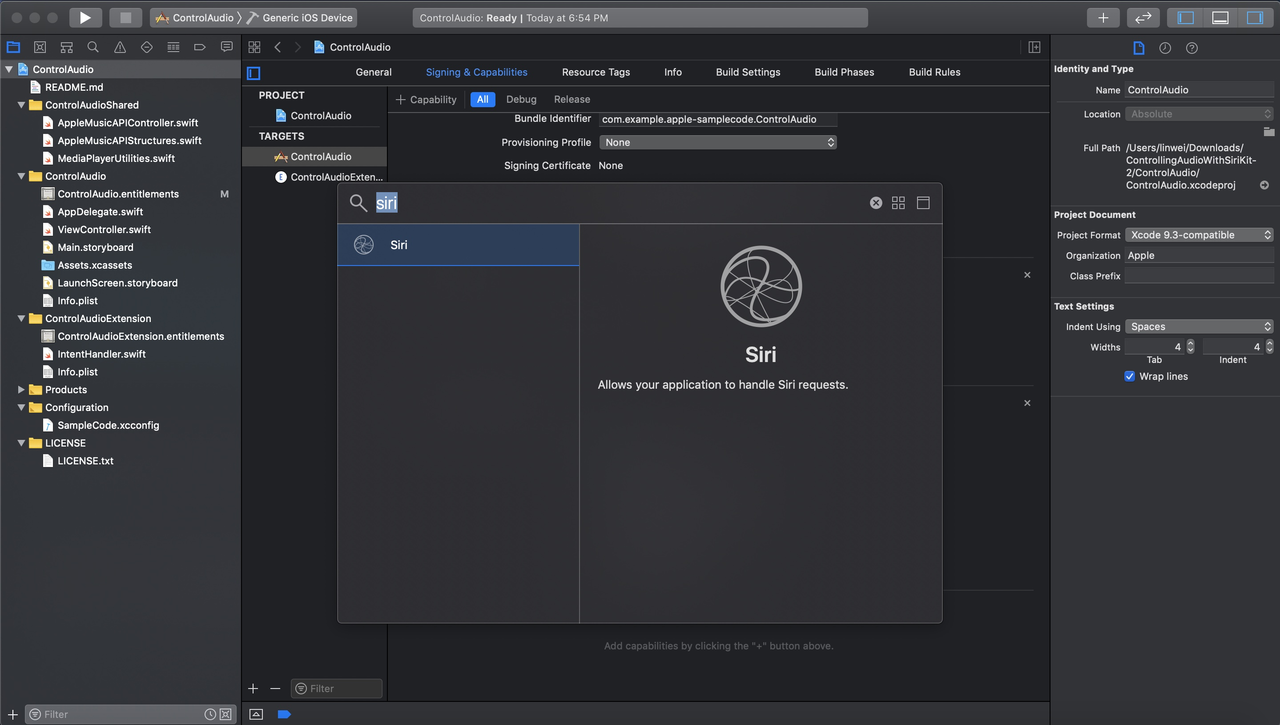
Task: Show blue breakpoint tag at bottom bar
Action: tap(284, 714)
